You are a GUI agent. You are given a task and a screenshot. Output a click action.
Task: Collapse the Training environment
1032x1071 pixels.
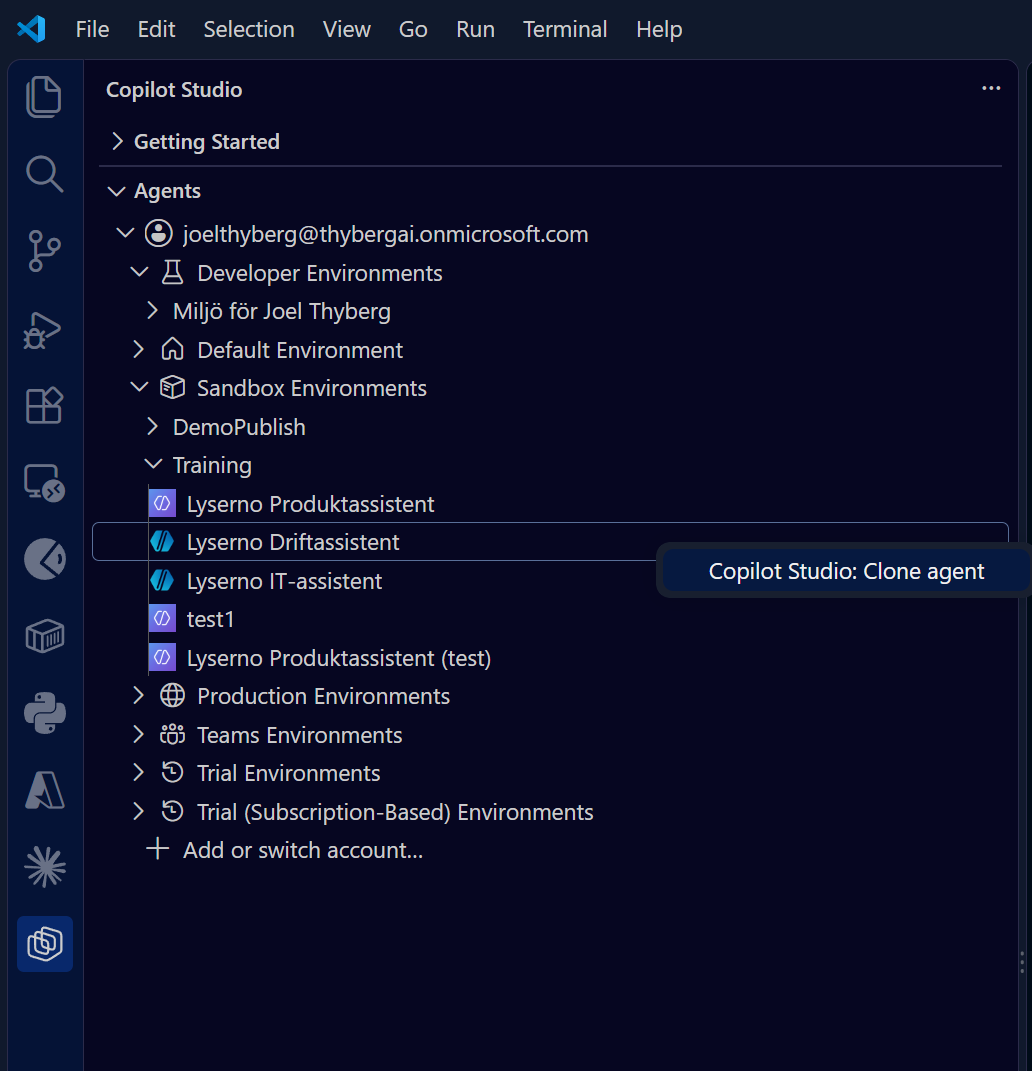(x=154, y=464)
